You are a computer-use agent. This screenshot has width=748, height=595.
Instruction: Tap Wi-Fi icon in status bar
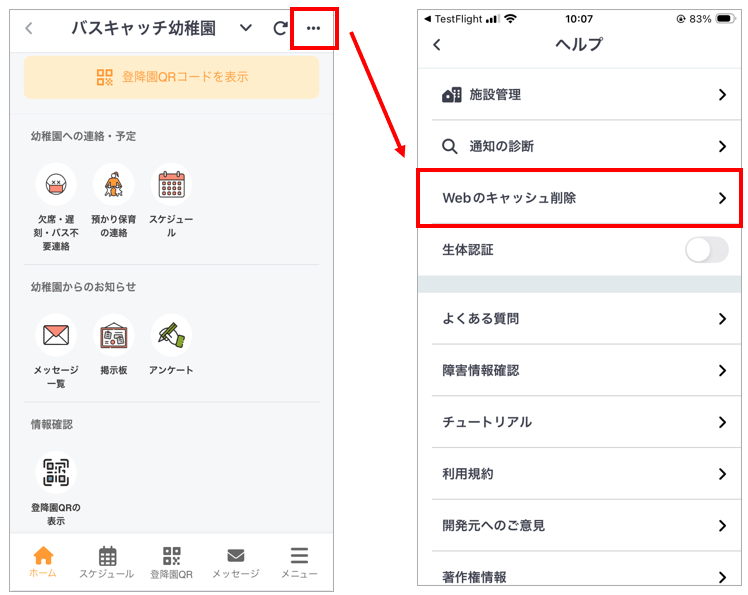pyautogui.click(x=510, y=19)
